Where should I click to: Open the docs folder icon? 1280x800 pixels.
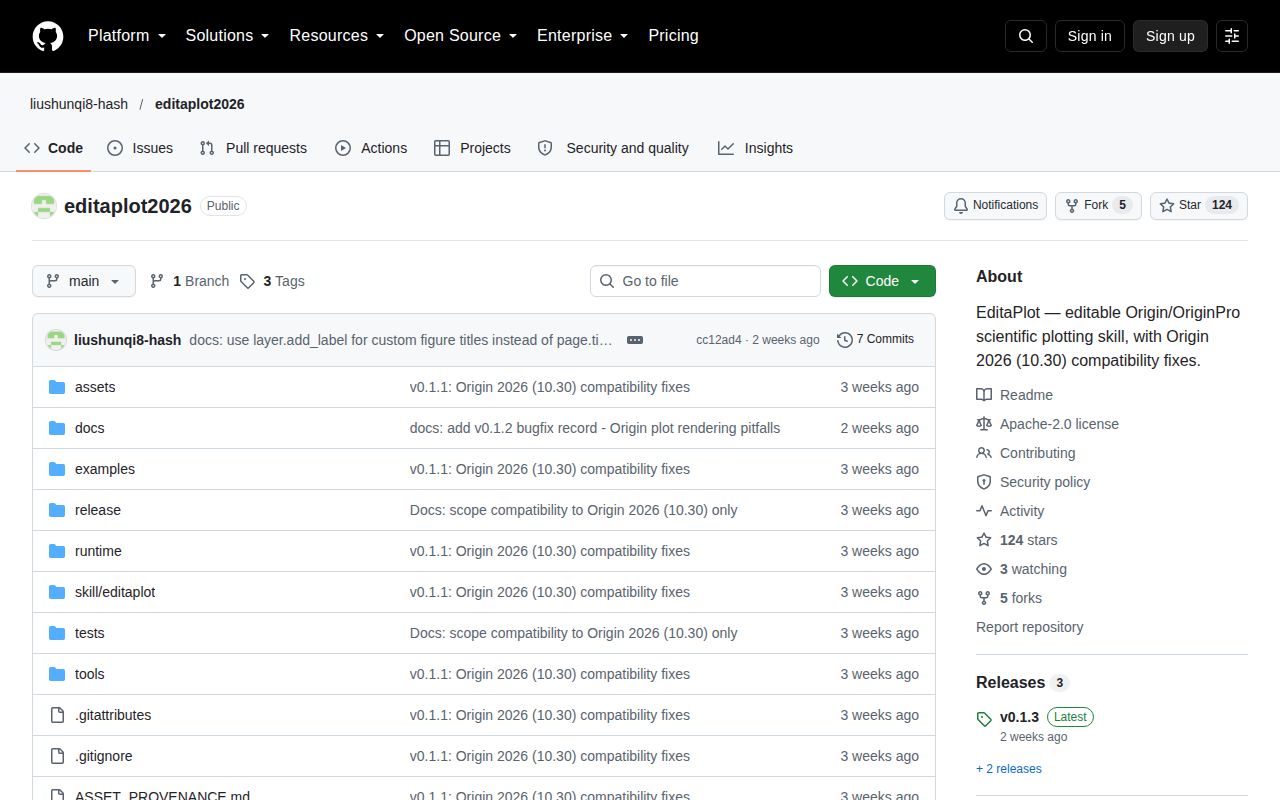[x=57, y=428]
